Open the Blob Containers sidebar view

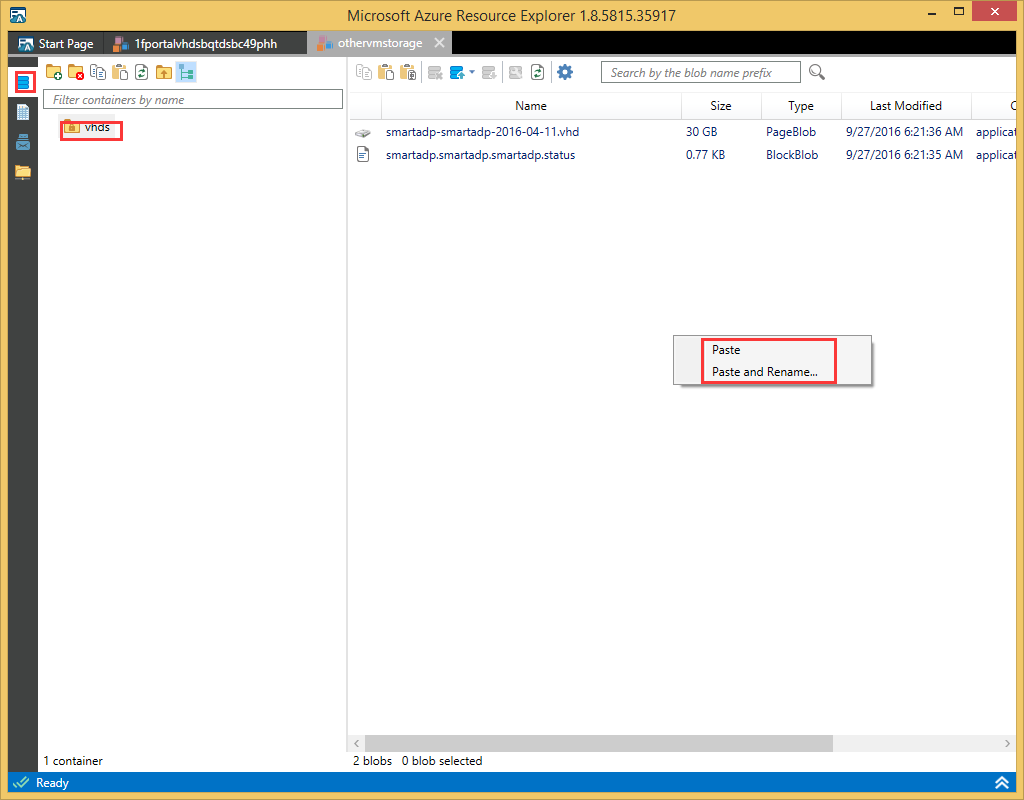(x=23, y=82)
